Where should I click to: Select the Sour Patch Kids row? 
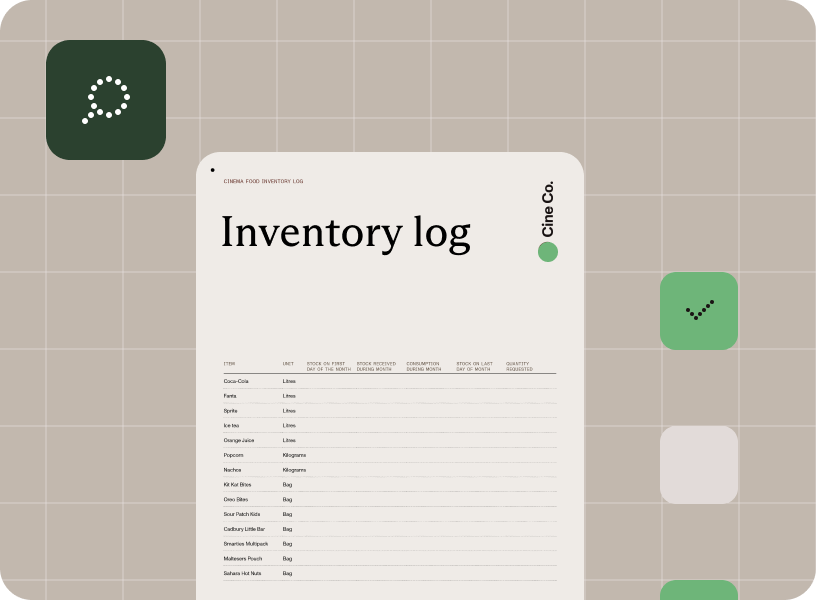coord(241,514)
